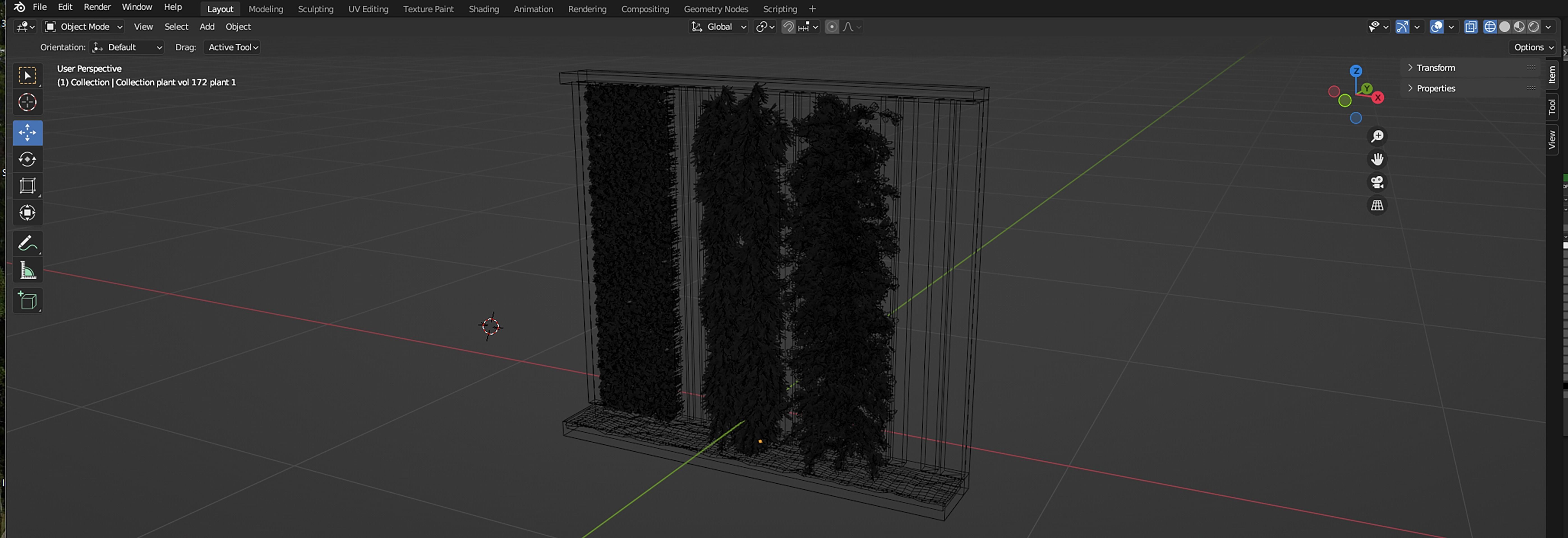Click the Blender logo icon
1568x538 pixels.
click(19, 7)
